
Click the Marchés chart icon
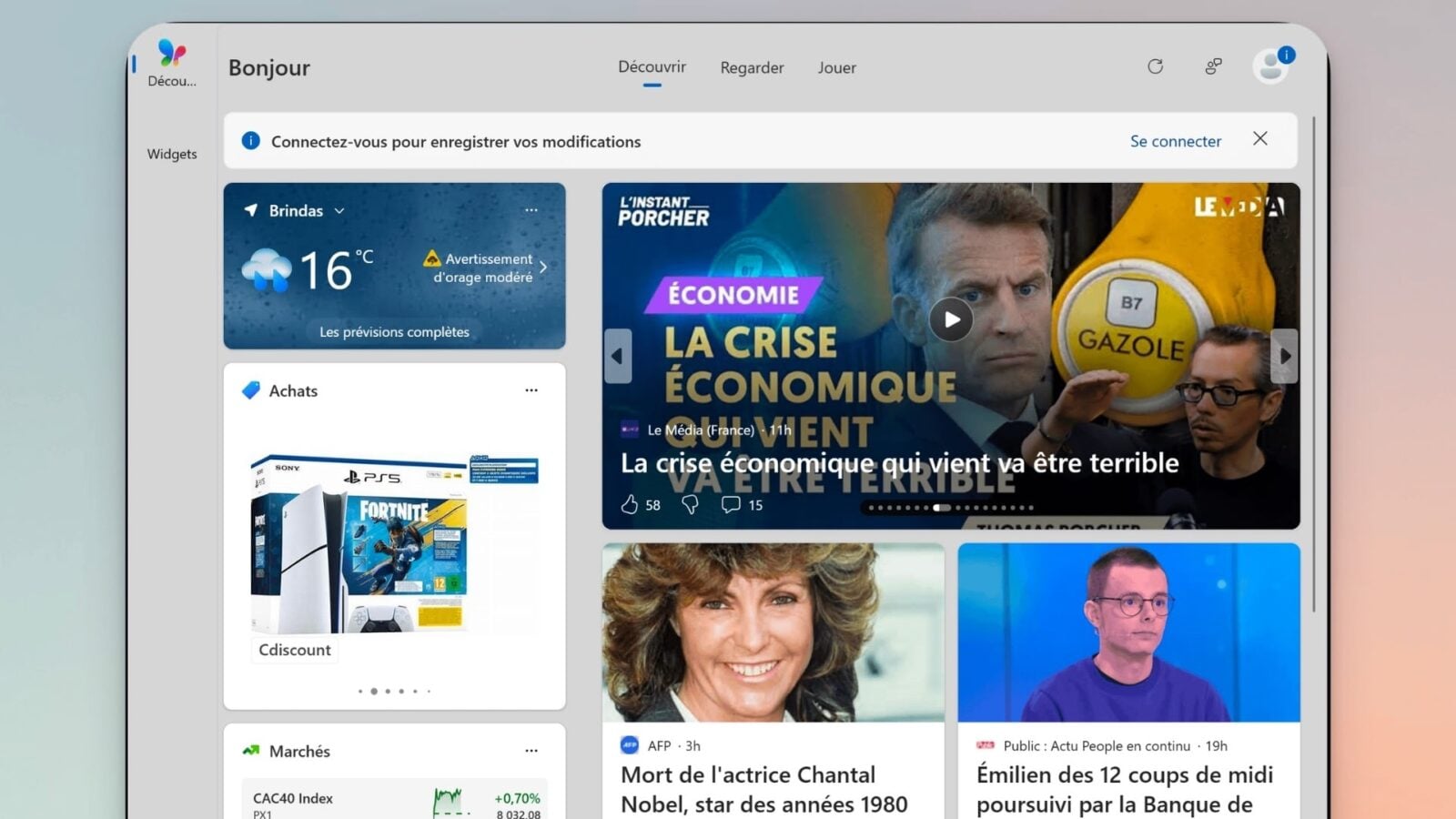click(x=251, y=751)
